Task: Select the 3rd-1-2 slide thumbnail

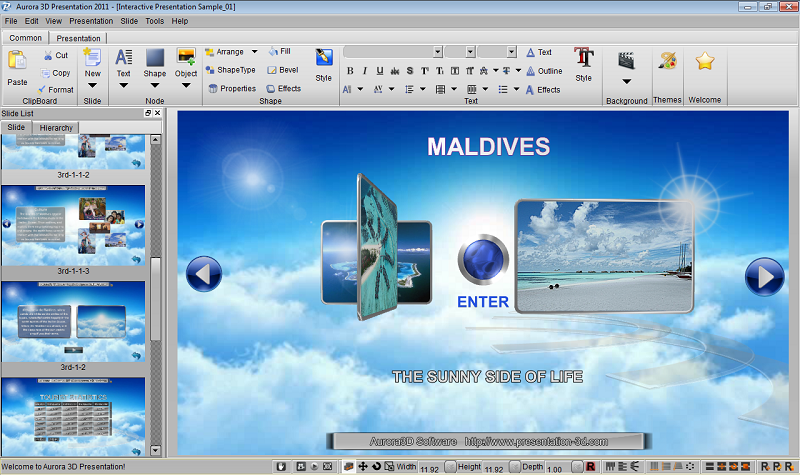Action: point(73,321)
